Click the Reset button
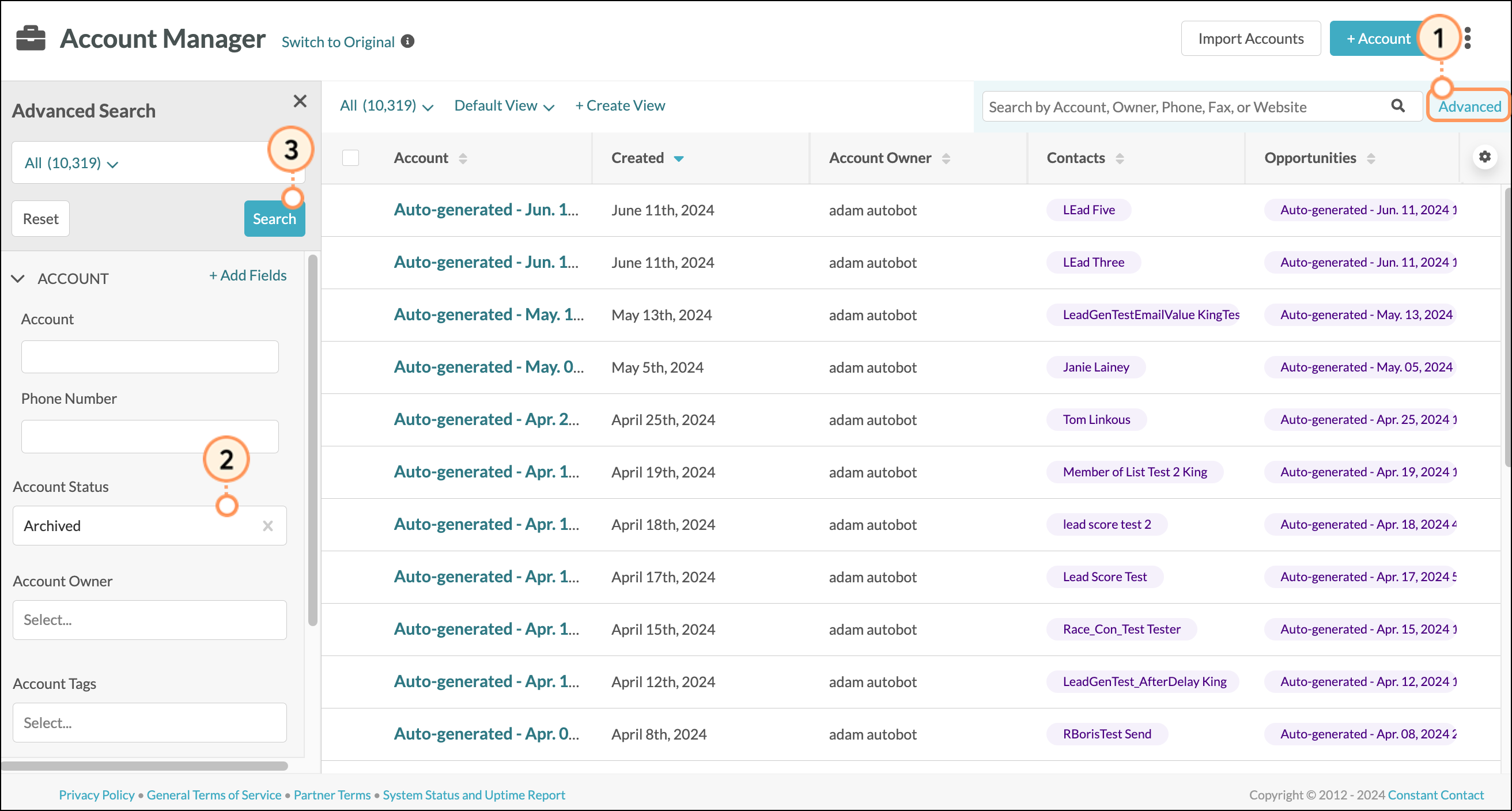Image resolution: width=1512 pixels, height=811 pixels. click(40, 219)
